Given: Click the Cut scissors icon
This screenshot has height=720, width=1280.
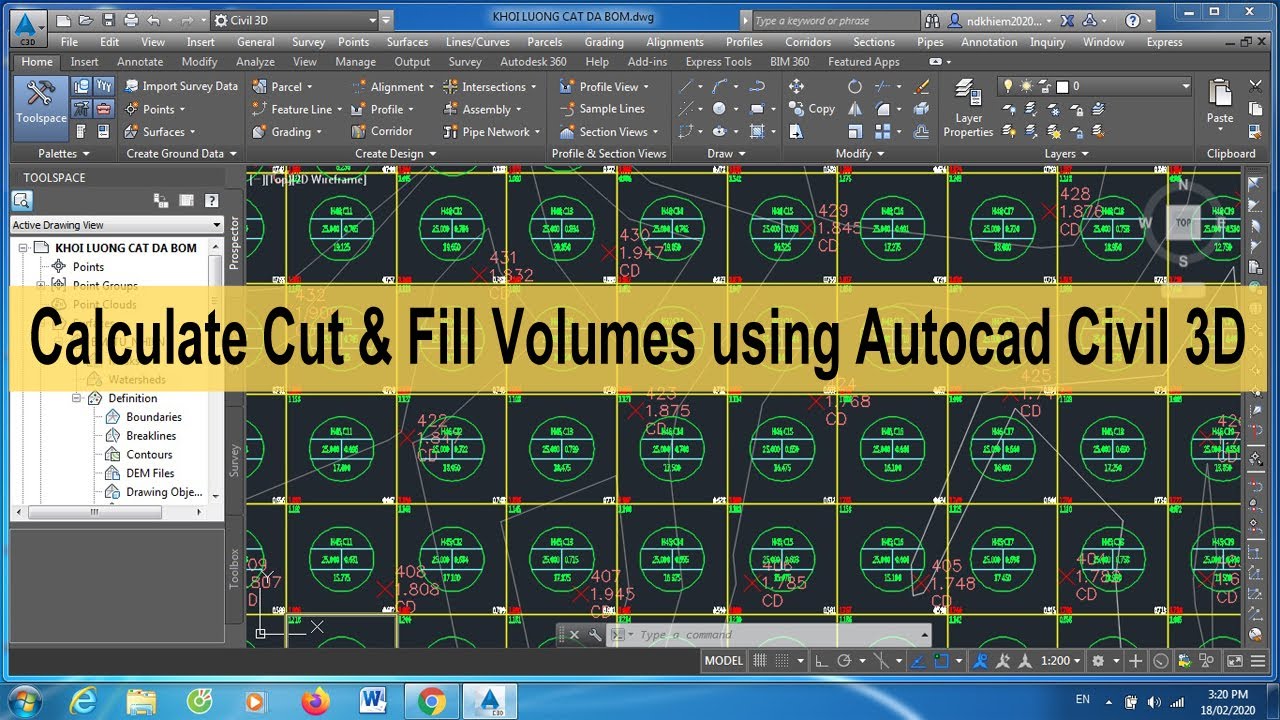Looking at the screenshot, I should [x=1256, y=86].
